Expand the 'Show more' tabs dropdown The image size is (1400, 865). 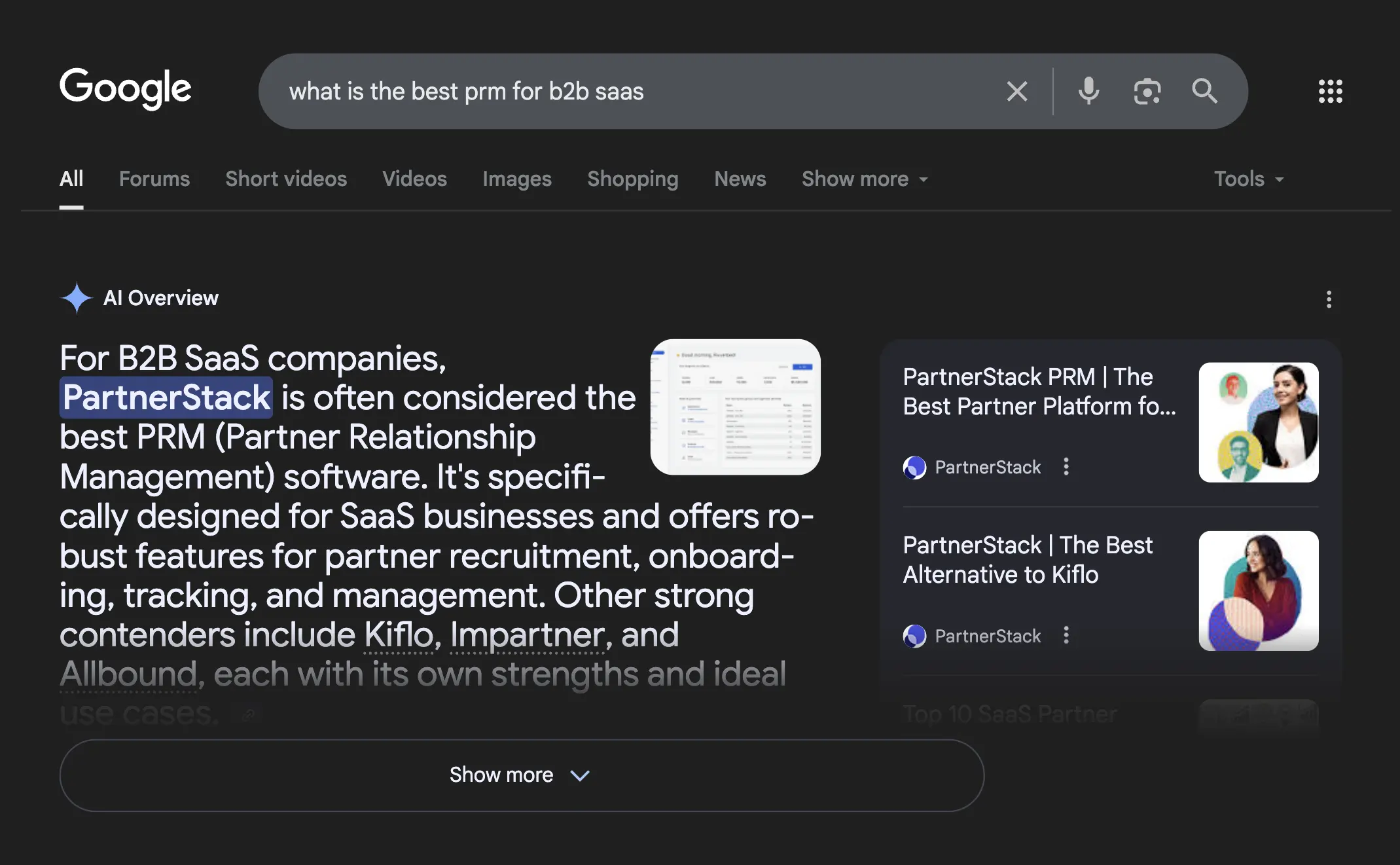point(865,179)
